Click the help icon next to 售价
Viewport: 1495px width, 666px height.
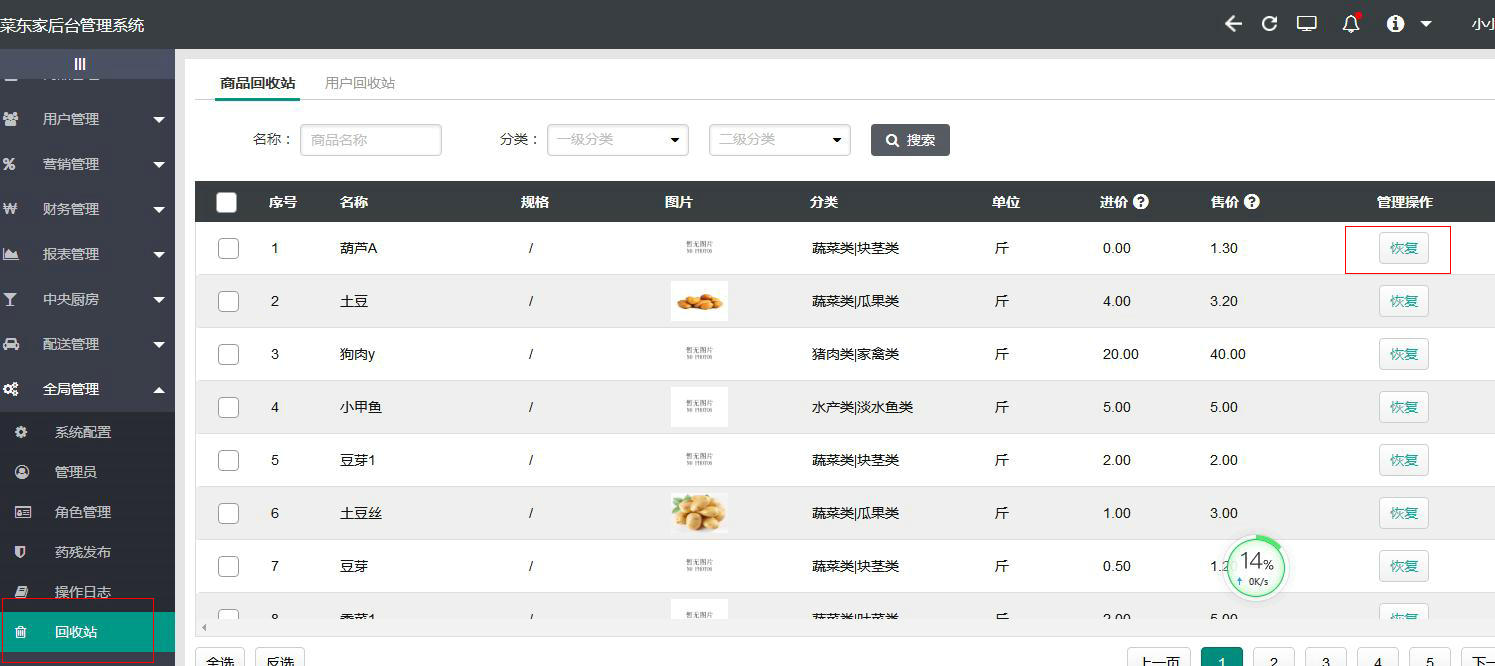pos(1252,202)
